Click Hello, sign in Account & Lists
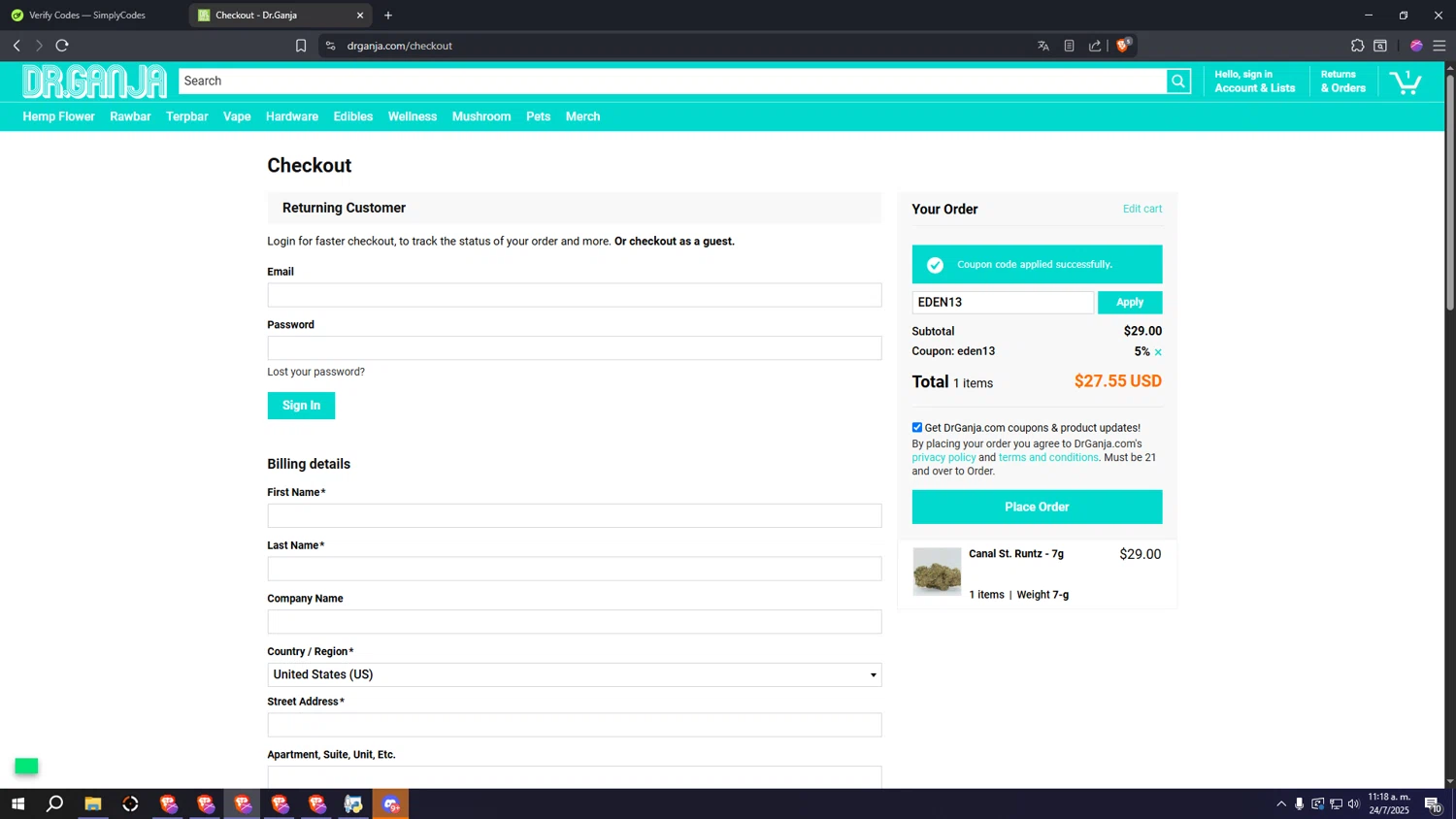This screenshot has height=819, width=1456. [x=1255, y=82]
